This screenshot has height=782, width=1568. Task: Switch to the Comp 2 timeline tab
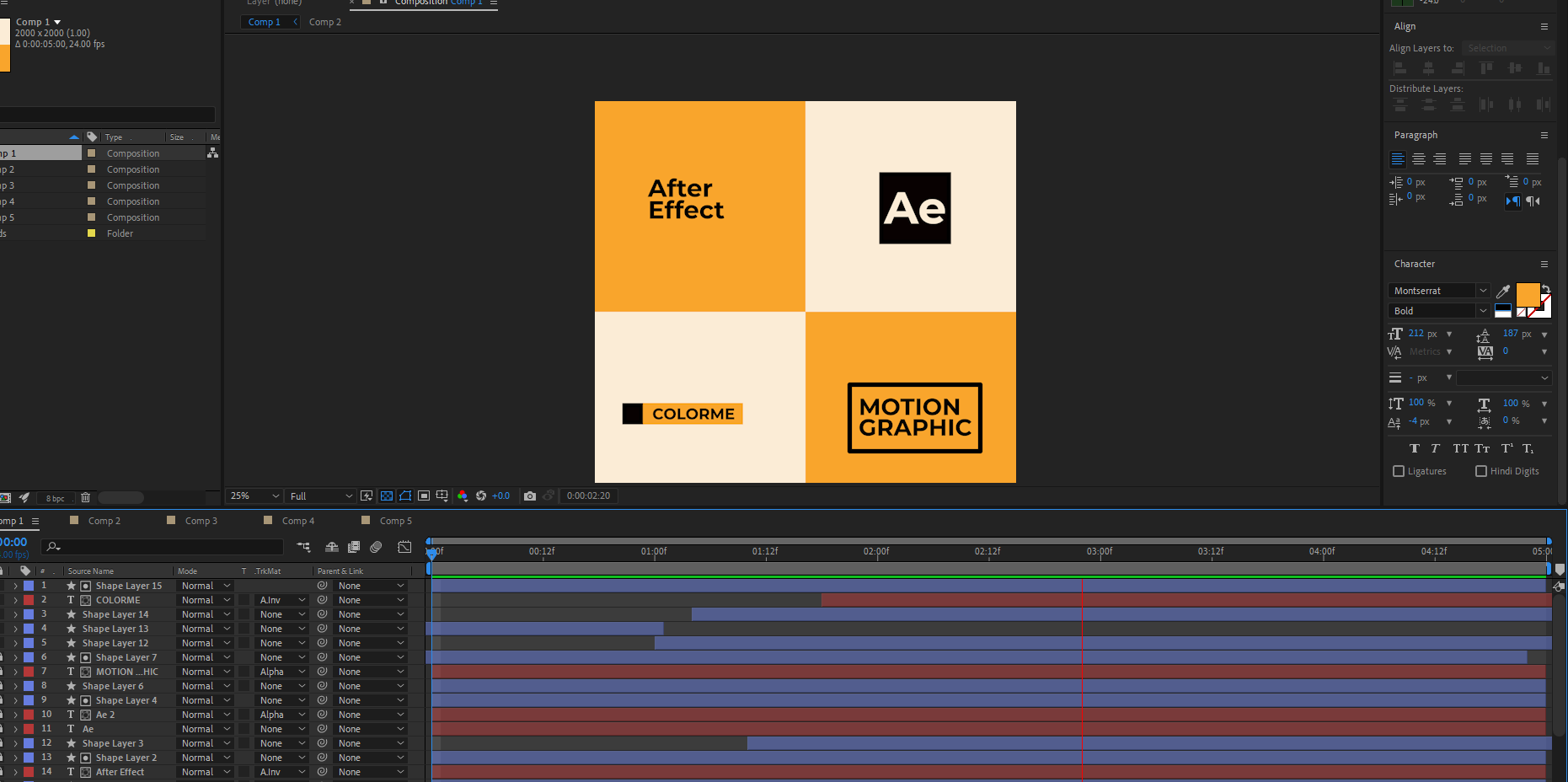[x=104, y=521]
